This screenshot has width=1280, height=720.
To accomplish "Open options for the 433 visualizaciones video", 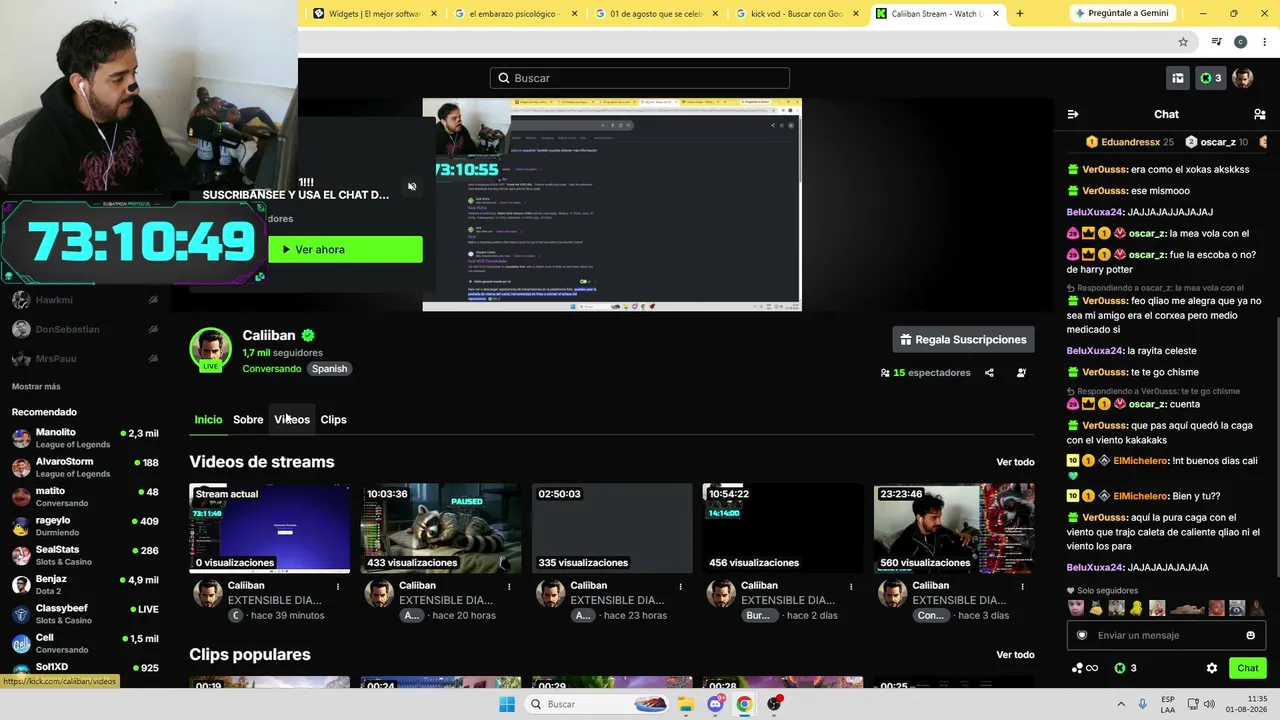I will coord(510,586).
